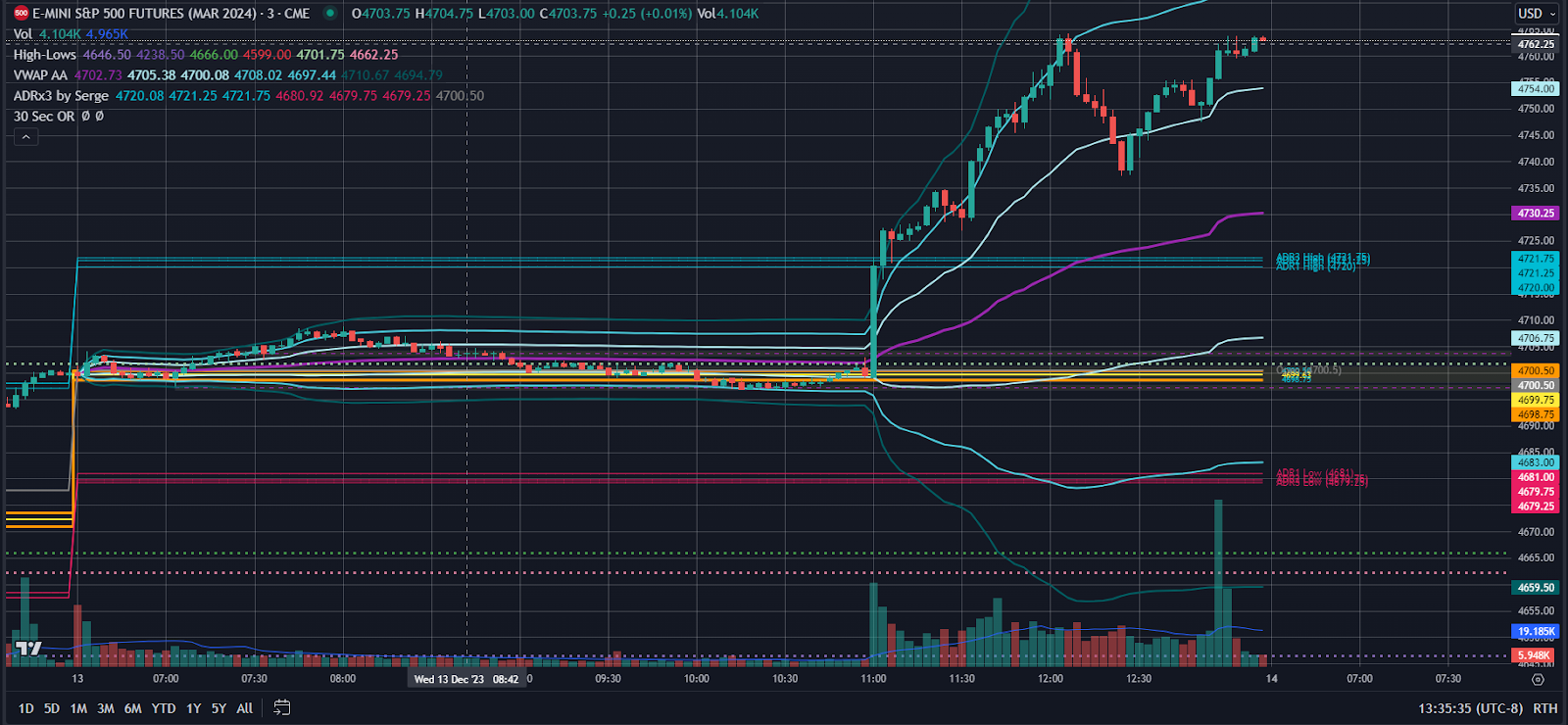1568x725 pixels.
Task: Select the Vol indicator legend
Action: click(x=23, y=34)
